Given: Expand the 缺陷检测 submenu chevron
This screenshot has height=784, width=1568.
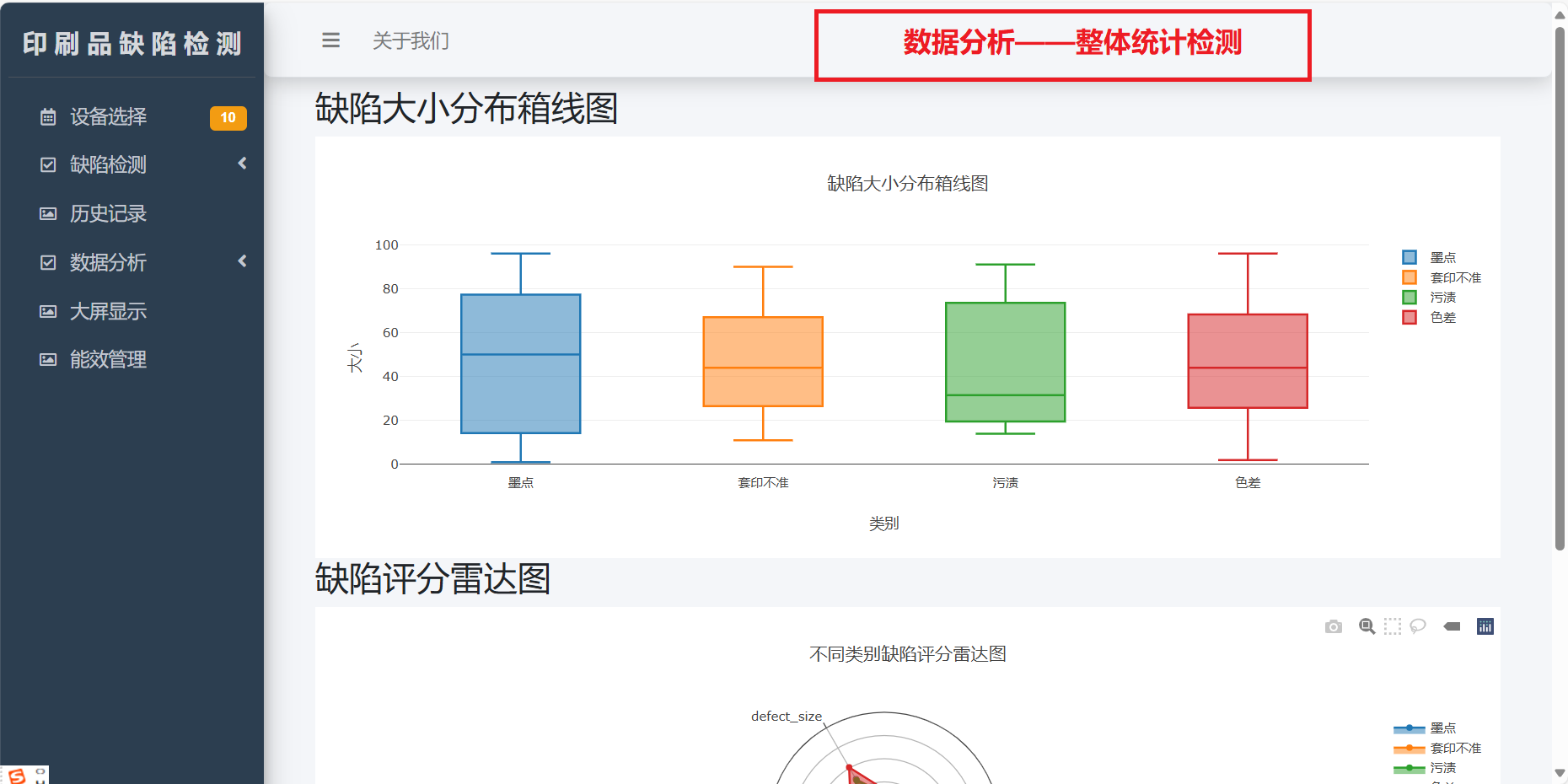Looking at the screenshot, I should 243,164.
